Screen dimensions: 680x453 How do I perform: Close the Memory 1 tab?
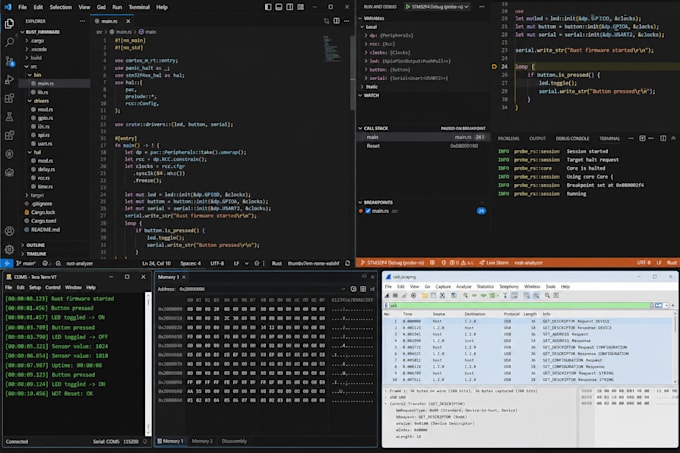(x=184, y=277)
